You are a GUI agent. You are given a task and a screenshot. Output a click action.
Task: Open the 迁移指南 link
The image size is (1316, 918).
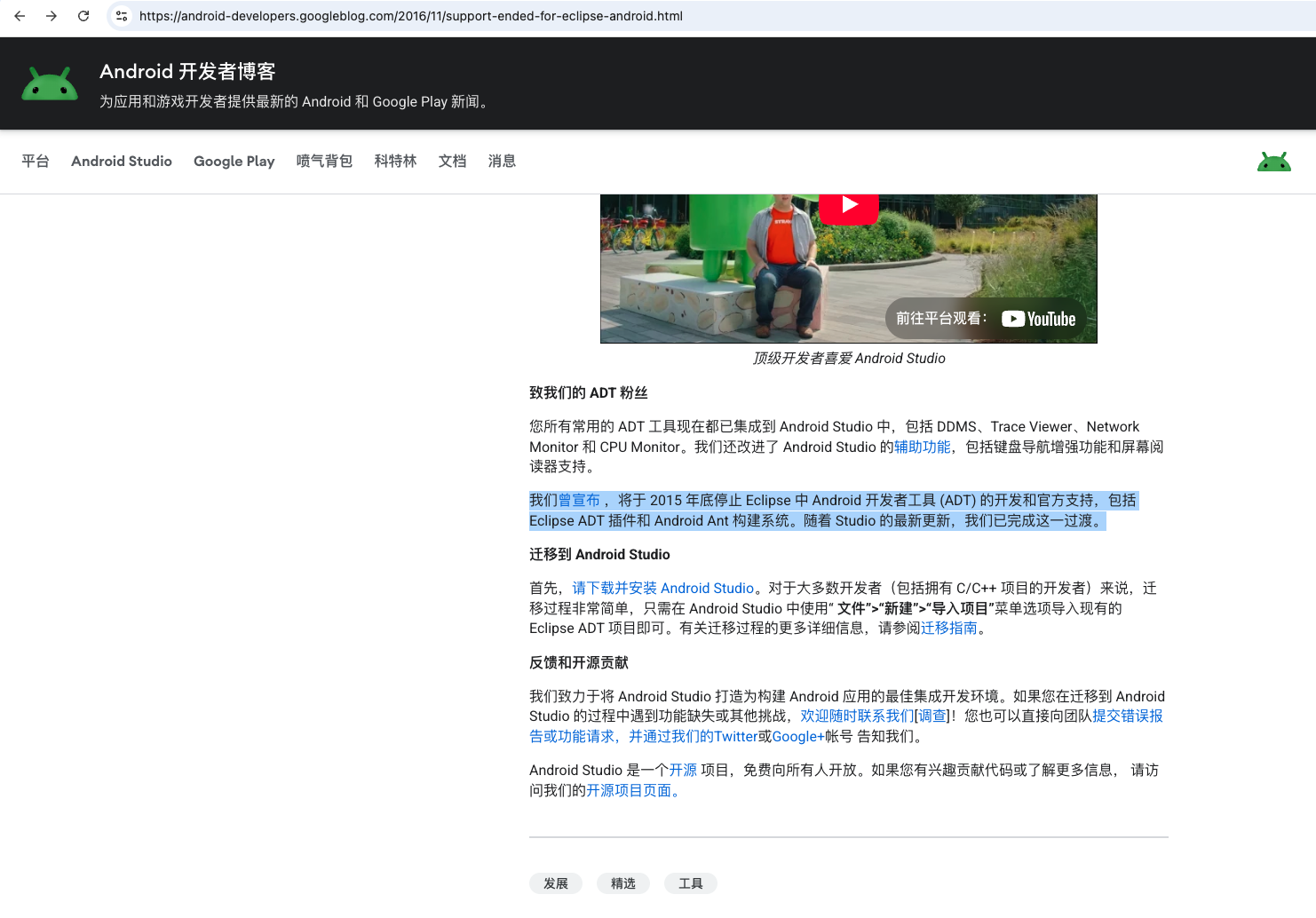[x=948, y=628]
